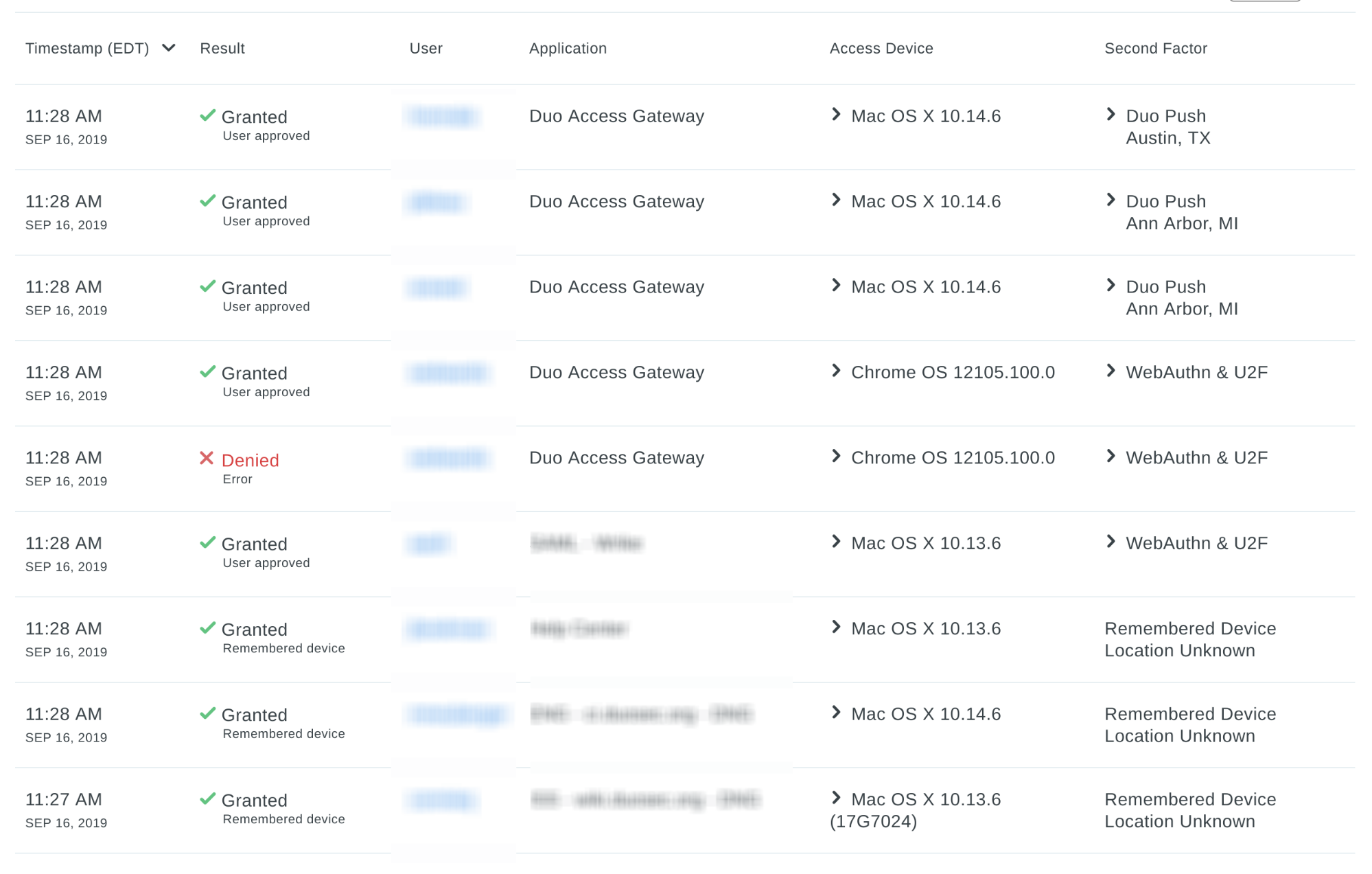Click the 'Austin, TX' location text
Screen dimensions: 1372x874
point(1168,138)
